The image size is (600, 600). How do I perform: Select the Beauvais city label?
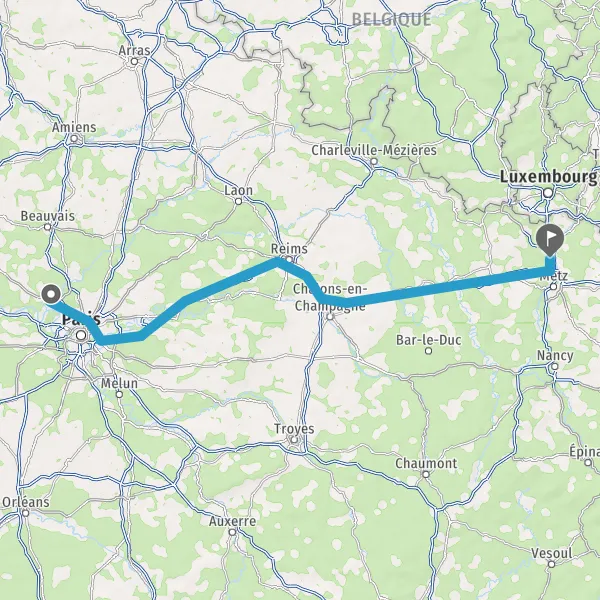tap(48, 216)
